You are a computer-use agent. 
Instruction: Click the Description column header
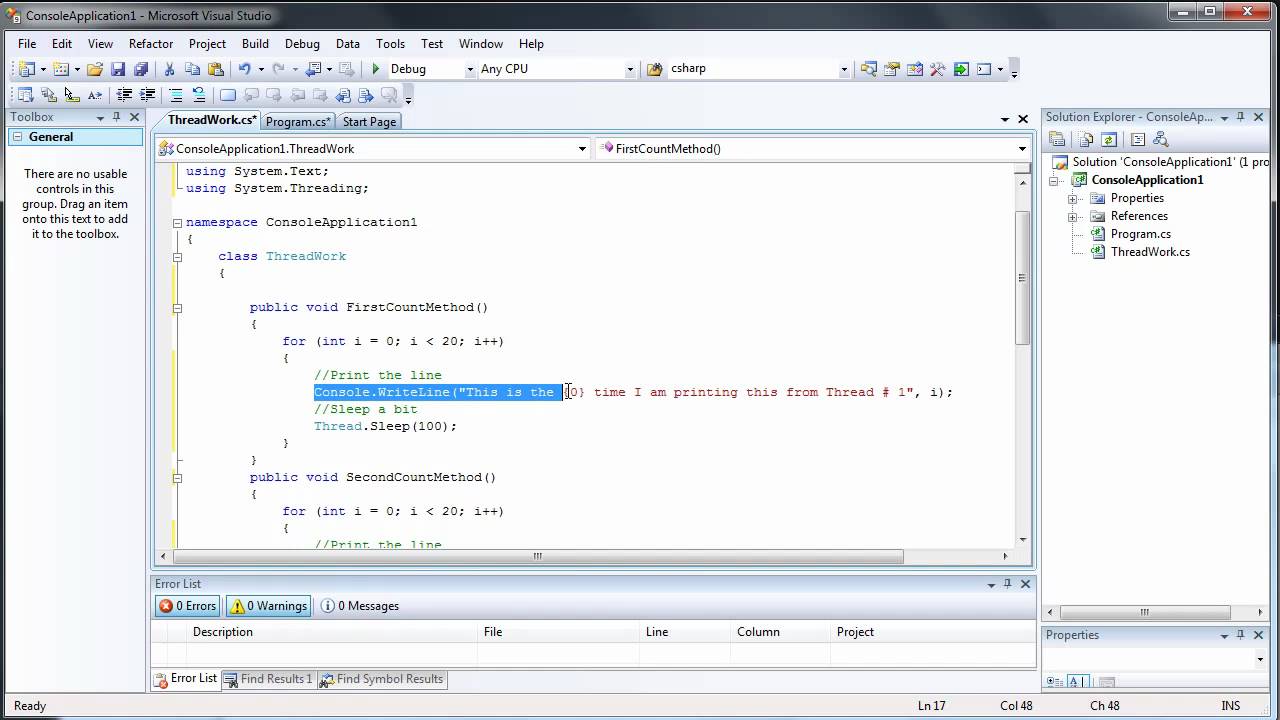[223, 632]
